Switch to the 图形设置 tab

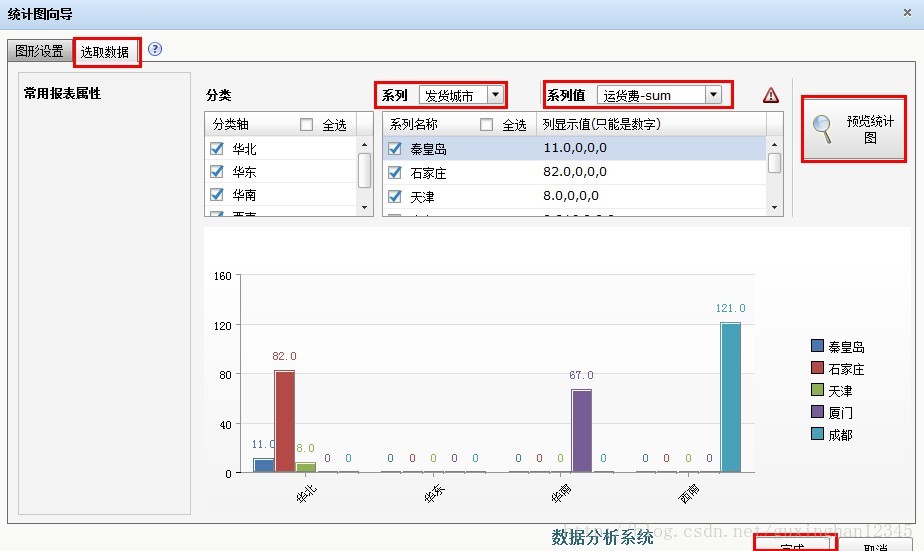[39, 51]
